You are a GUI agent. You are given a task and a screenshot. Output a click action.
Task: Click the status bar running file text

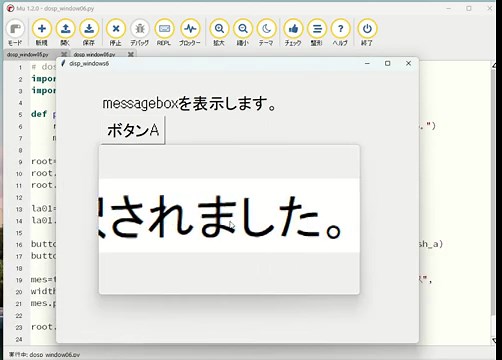click(44, 355)
